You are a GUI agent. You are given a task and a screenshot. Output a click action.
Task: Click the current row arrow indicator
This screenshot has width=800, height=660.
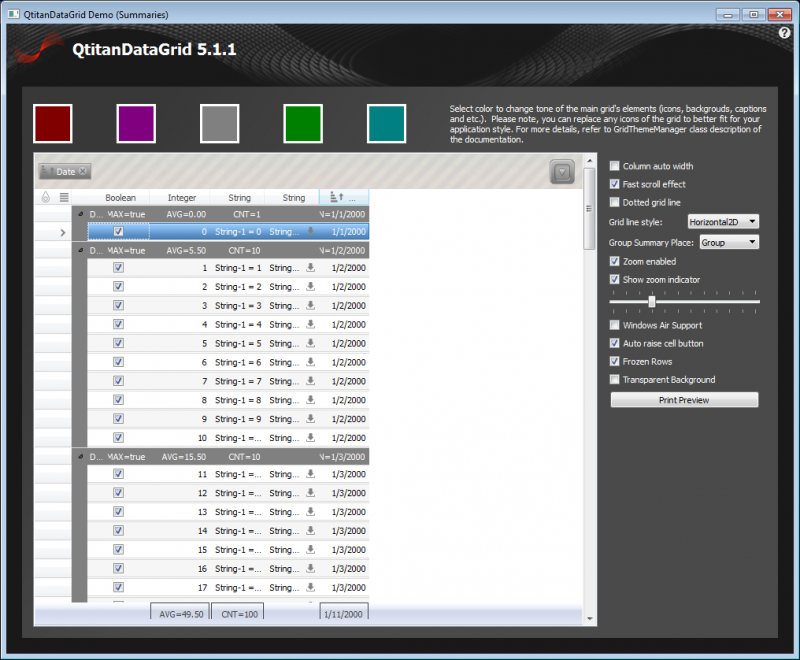62,232
